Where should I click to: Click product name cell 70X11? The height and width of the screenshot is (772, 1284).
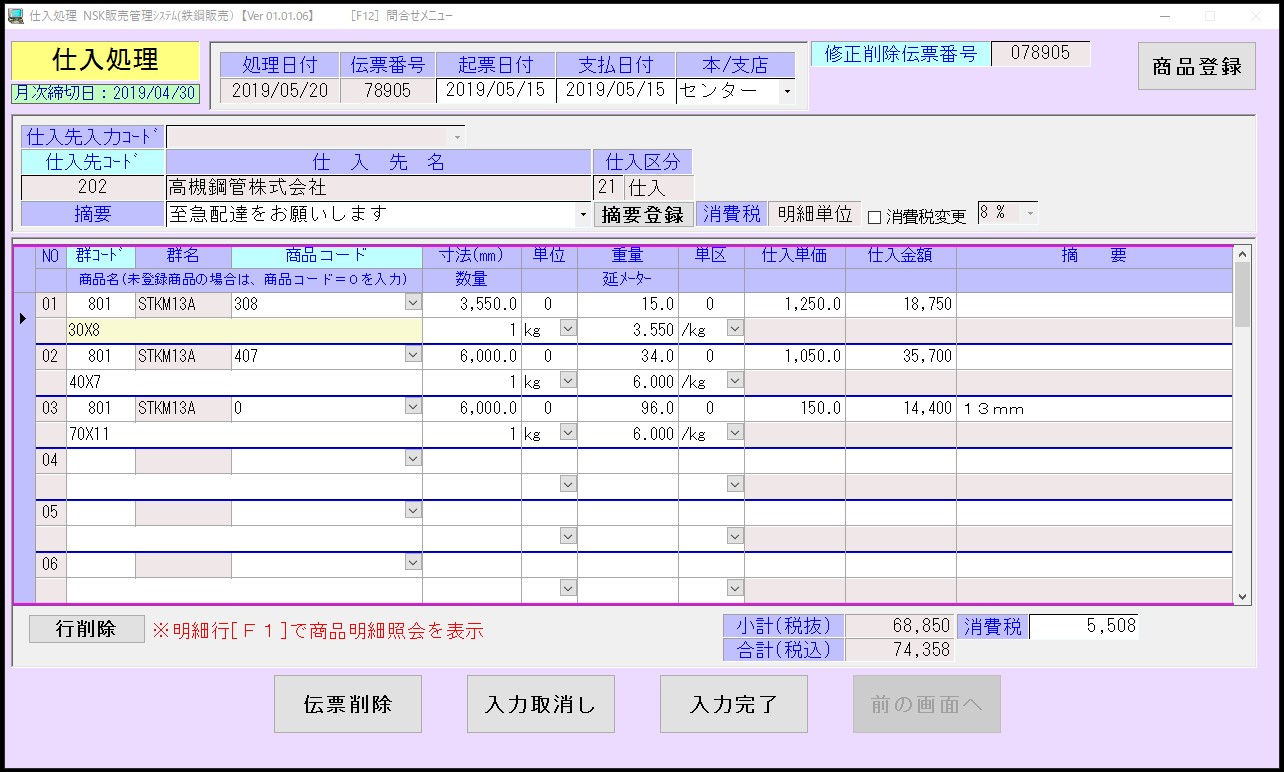[x=244, y=434]
